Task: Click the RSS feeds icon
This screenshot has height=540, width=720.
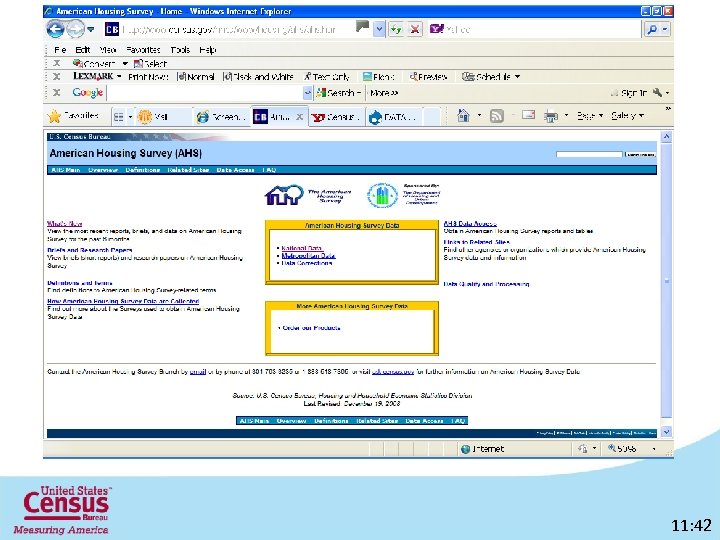Action: point(496,116)
